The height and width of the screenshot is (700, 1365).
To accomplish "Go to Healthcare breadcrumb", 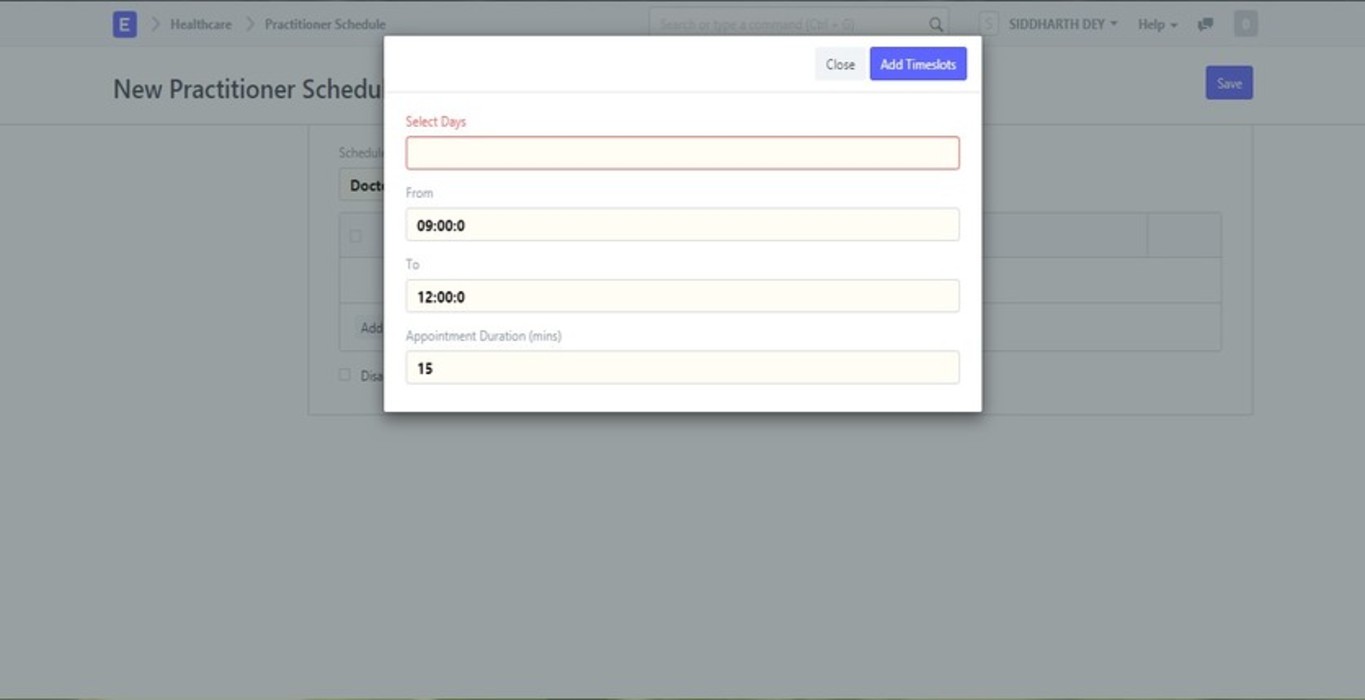I will click(x=200, y=24).
